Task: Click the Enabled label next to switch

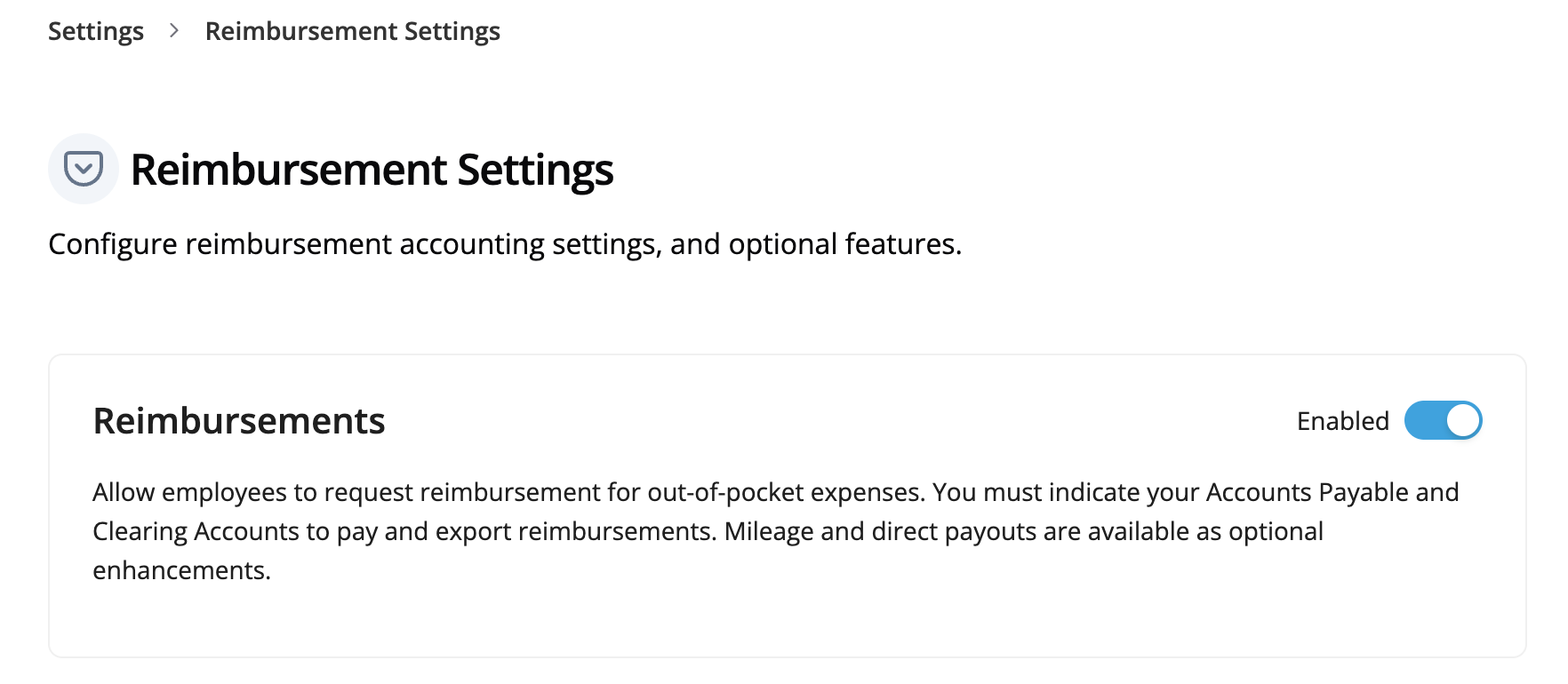Action: (x=1342, y=421)
